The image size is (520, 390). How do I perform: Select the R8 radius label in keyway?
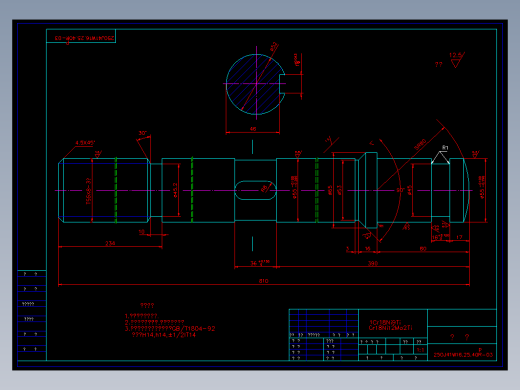(264, 189)
